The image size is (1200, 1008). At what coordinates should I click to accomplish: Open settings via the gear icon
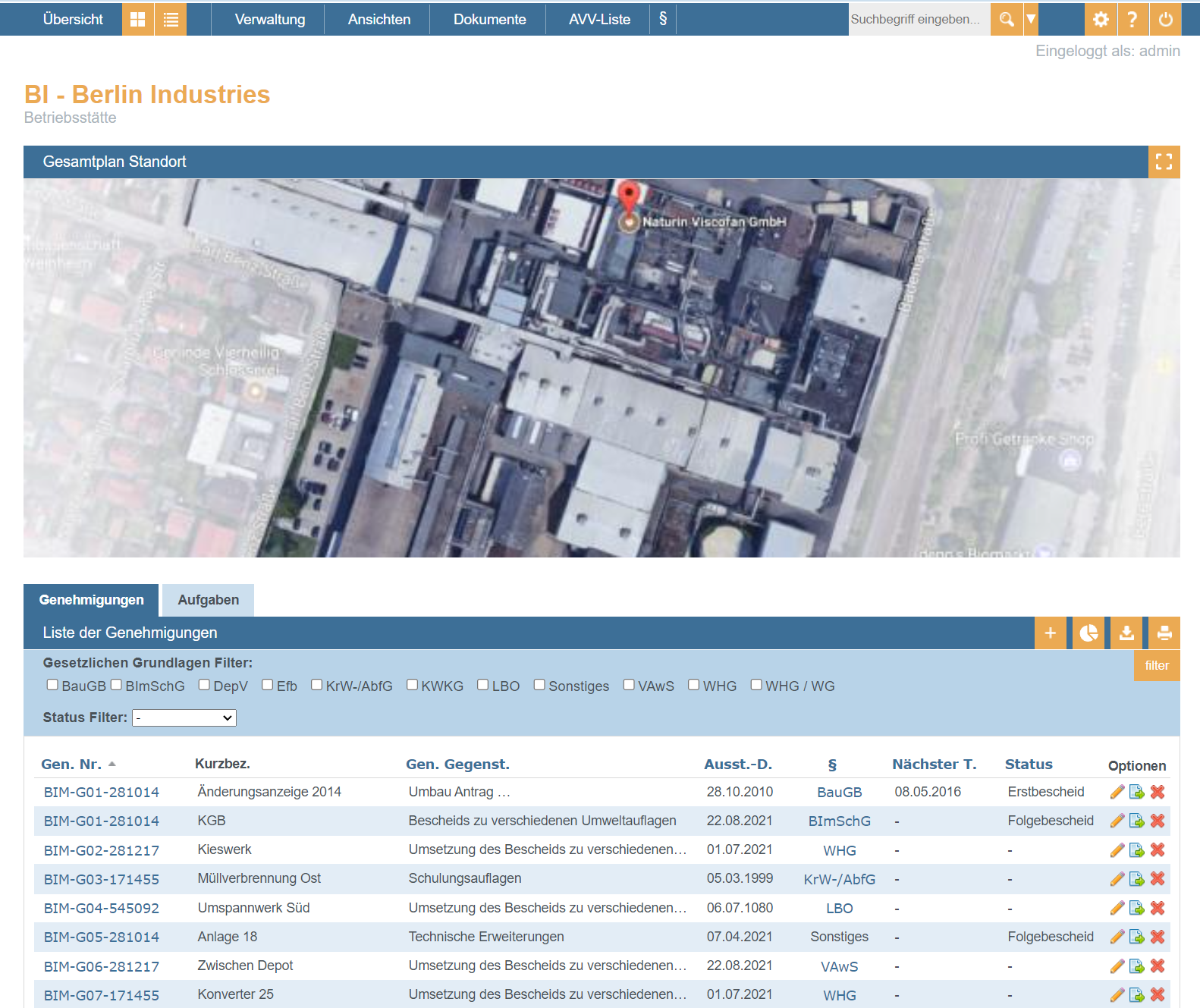tap(1101, 20)
